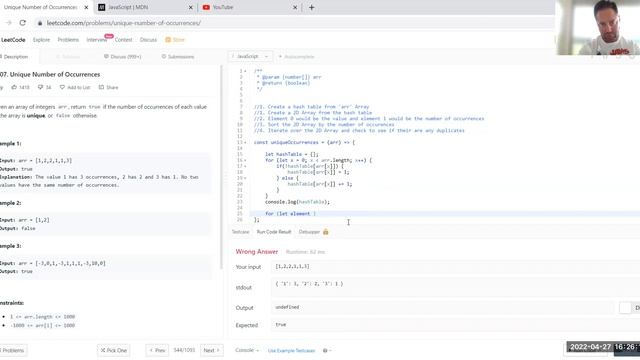Screen dimensions: 640x360
Task: Open the Debugger tab
Action: click(x=313, y=232)
